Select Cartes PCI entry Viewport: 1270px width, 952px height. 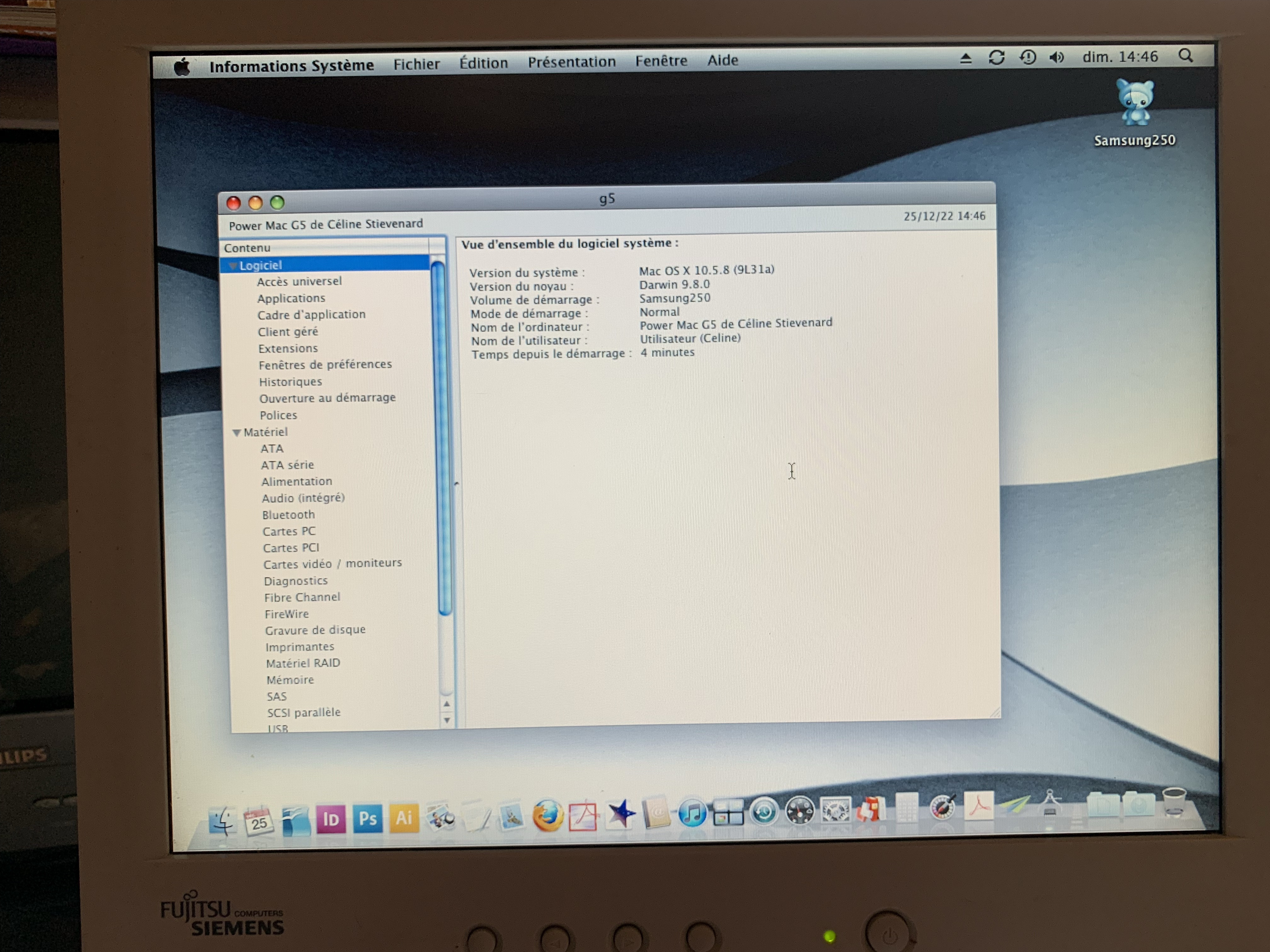[x=290, y=548]
